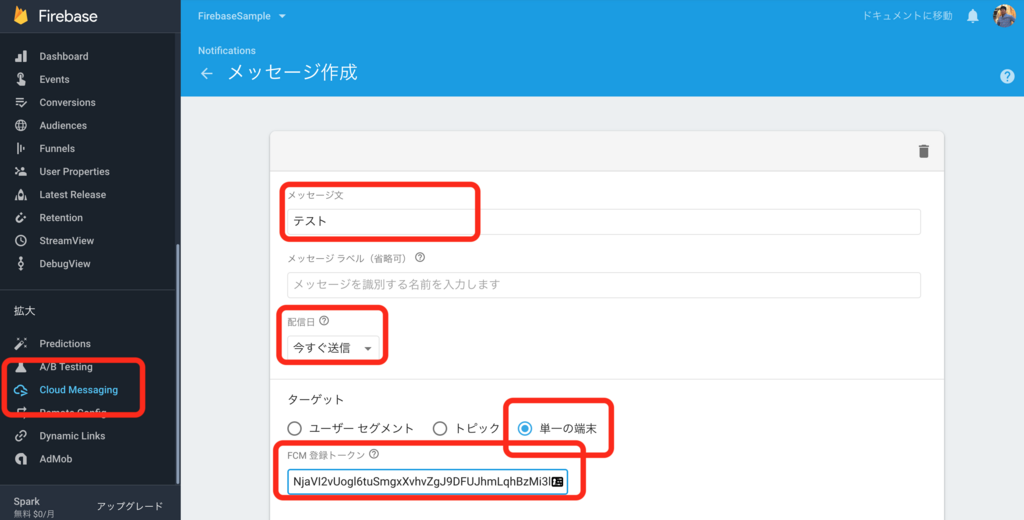Delete message using the trash icon
The height and width of the screenshot is (520, 1024).
pyautogui.click(x=923, y=151)
